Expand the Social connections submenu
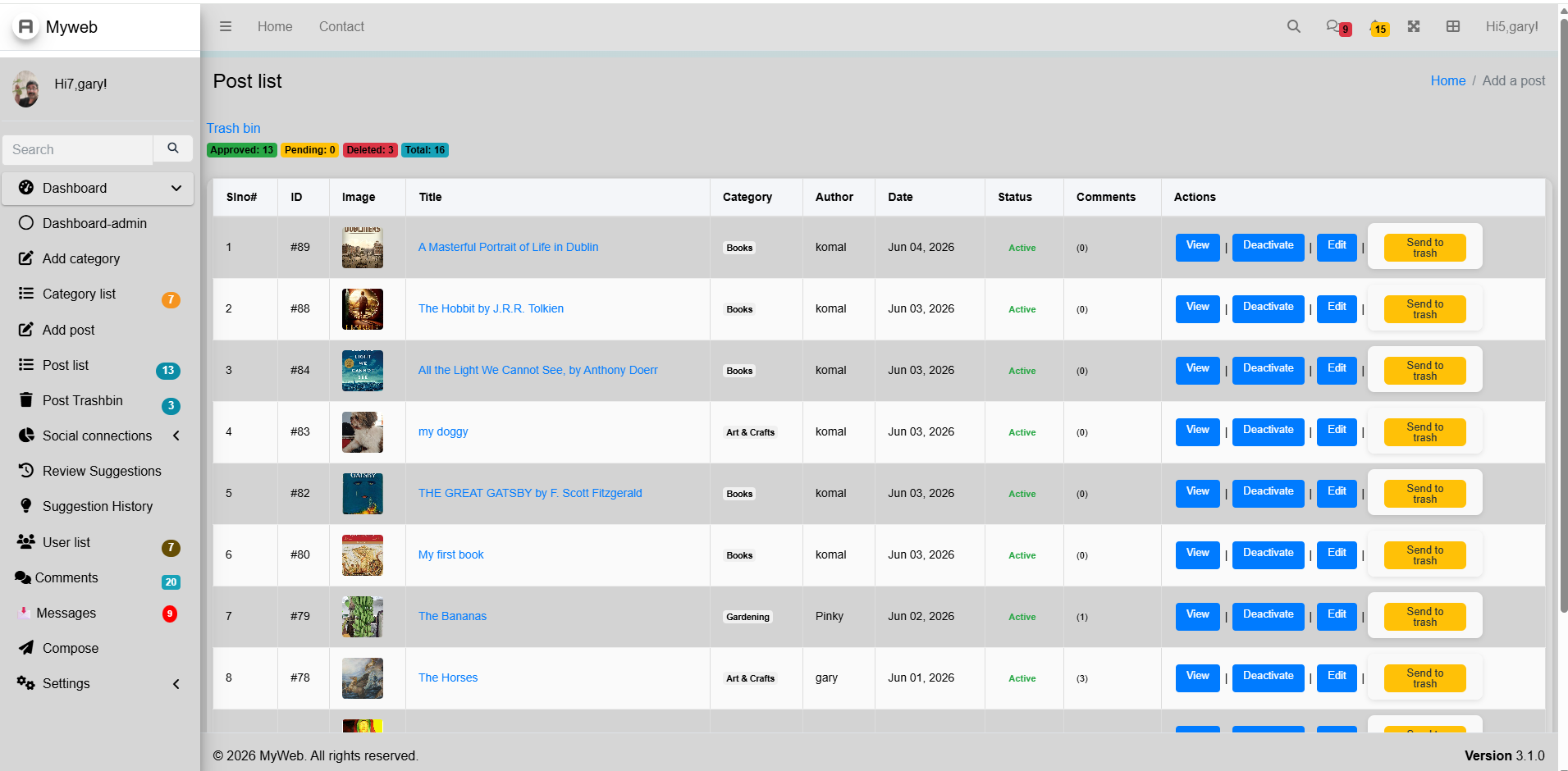The image size is (1568, 771). click(x=176, y=436)
